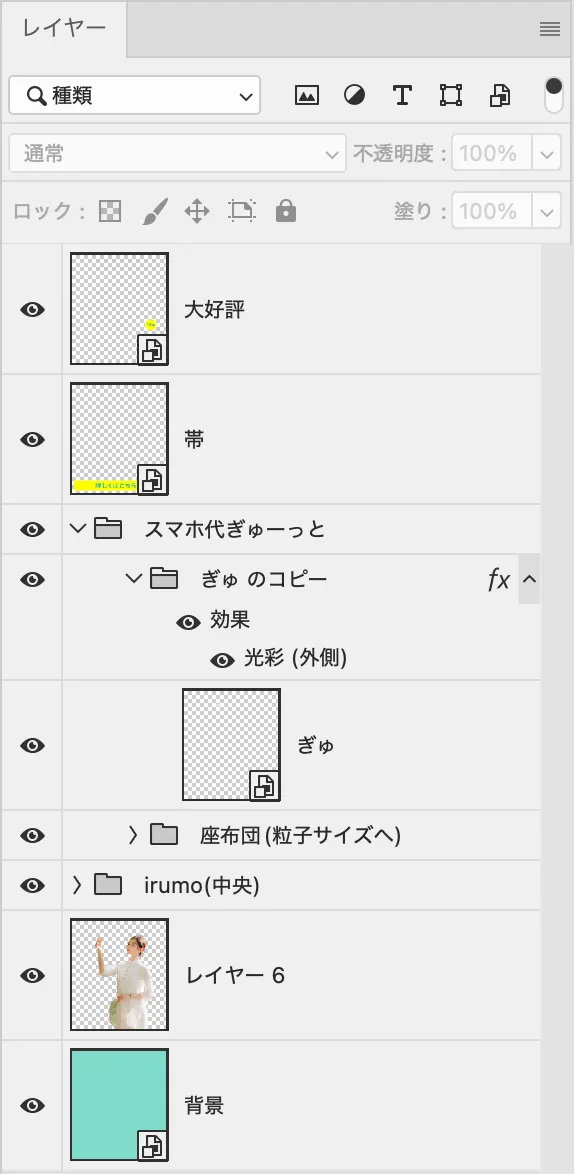Screen dimensions: 574x1174
Task: Expand the irumo(中央) group
Action: tap(76, 885)
